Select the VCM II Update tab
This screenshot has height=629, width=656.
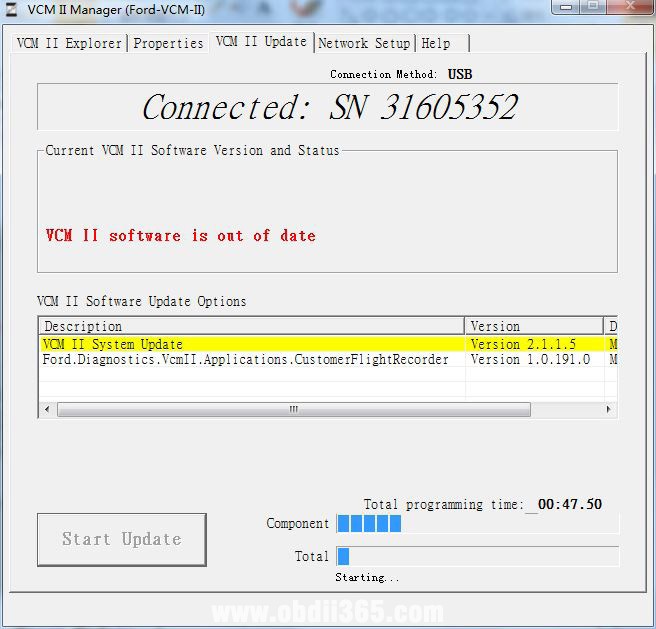coord(261,42)
